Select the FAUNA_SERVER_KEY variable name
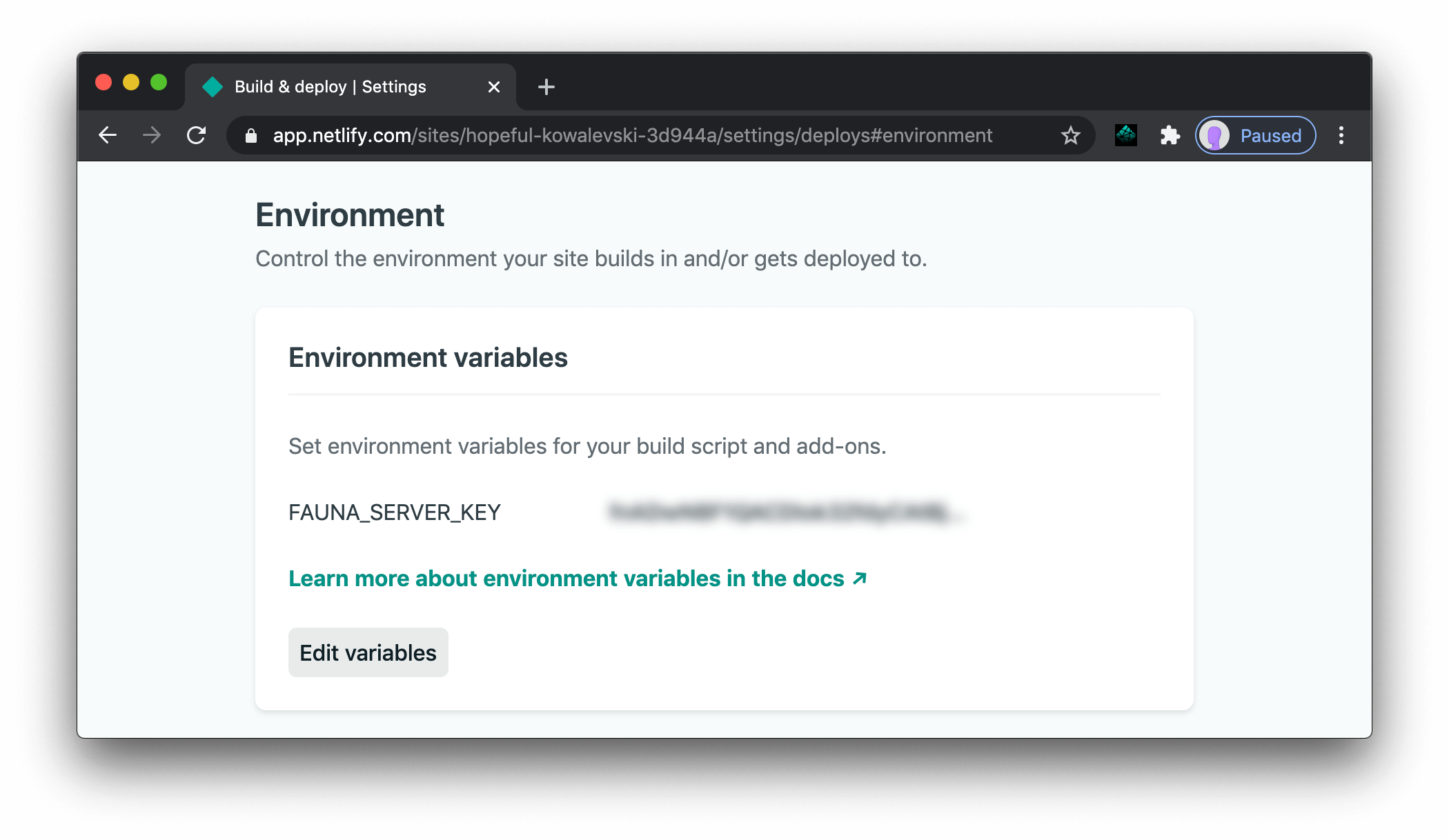The image size is (1449, 840). click(x=395, y=512)
